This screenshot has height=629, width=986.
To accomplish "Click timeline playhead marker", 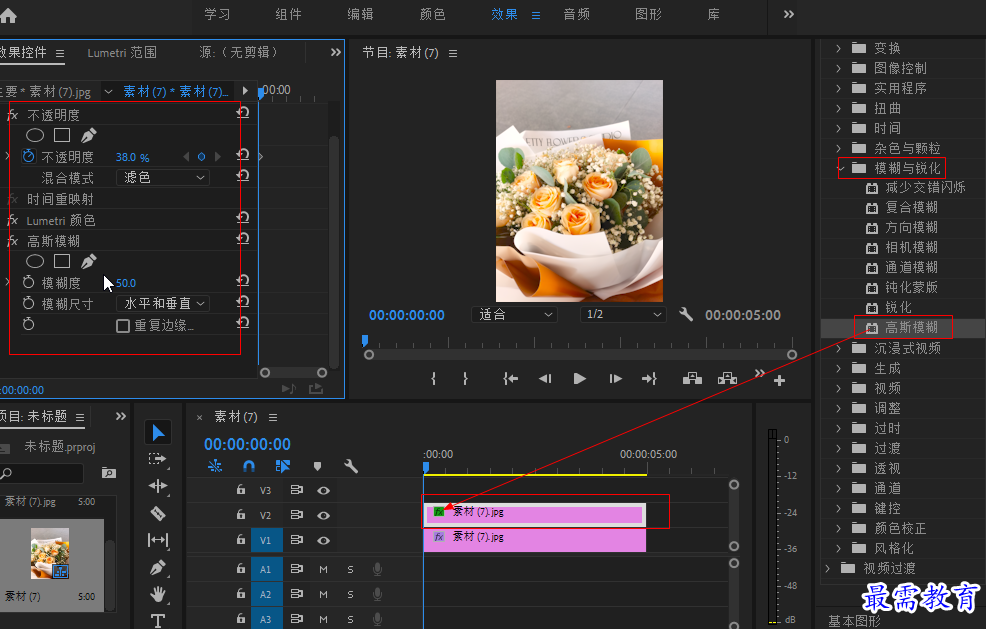I will point(426,467).
